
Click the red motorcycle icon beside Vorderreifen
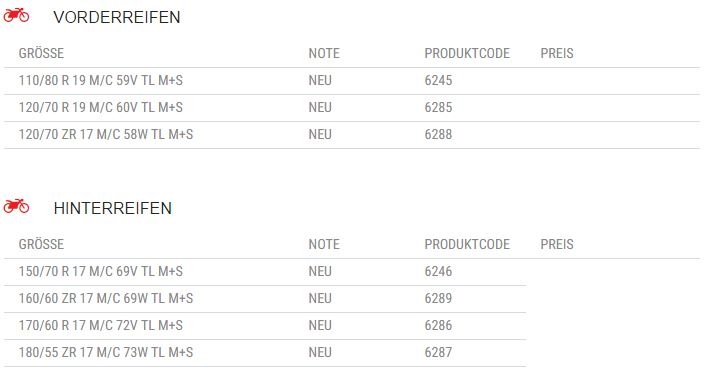point(16,16)
